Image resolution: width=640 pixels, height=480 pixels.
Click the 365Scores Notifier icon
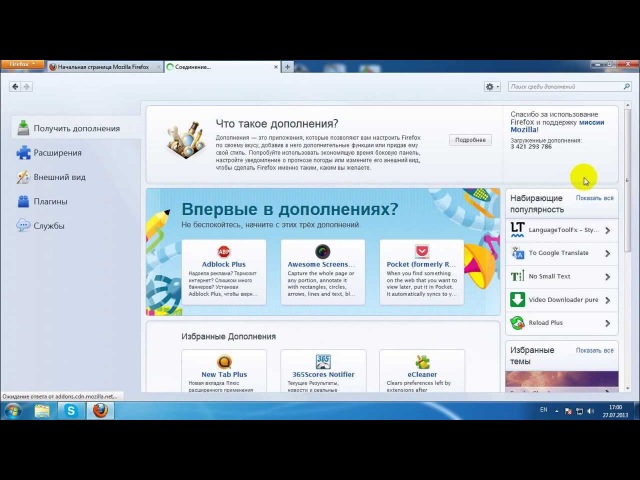[323, 362]
